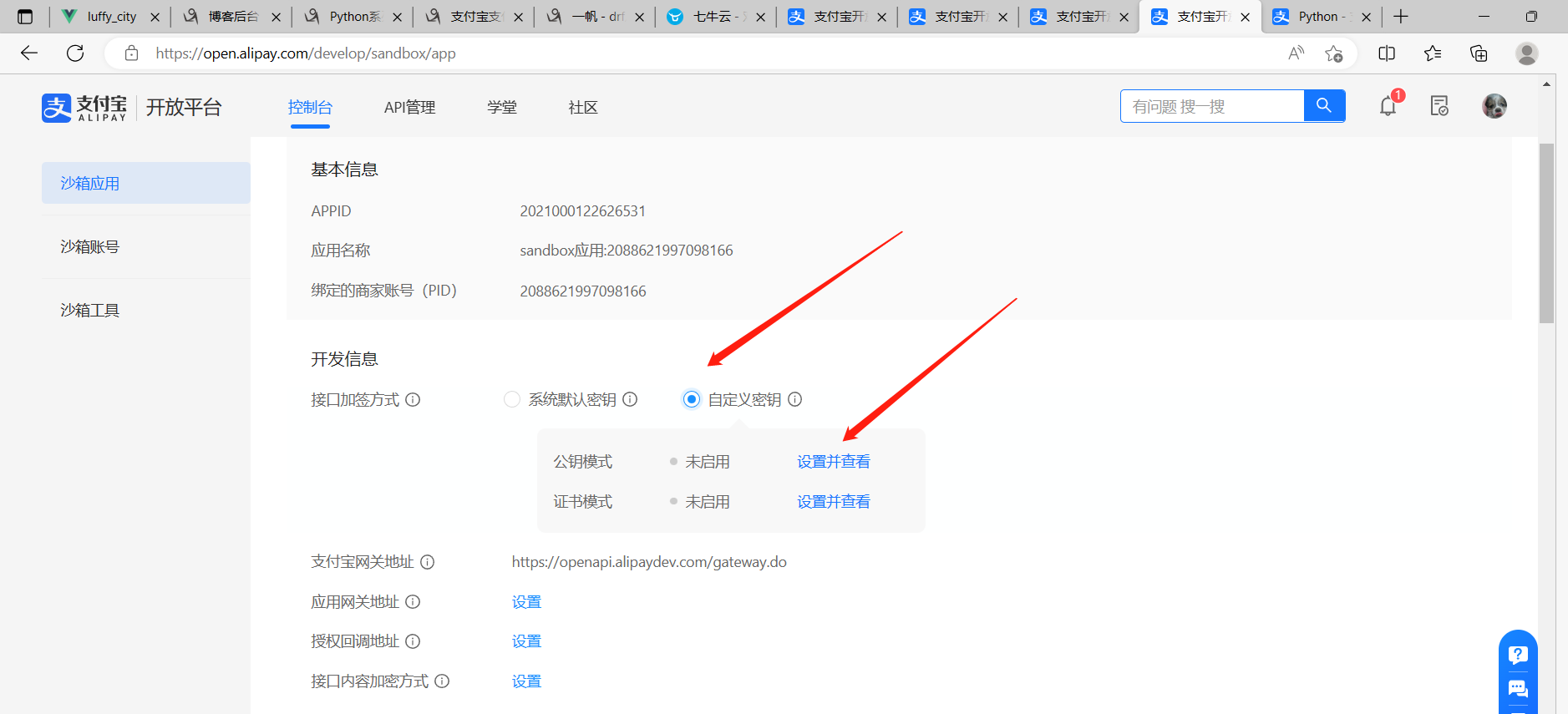Focus the 有问题 搜一搜 search field
The height and width of the screenshot is (714, 1568).
1212,106
